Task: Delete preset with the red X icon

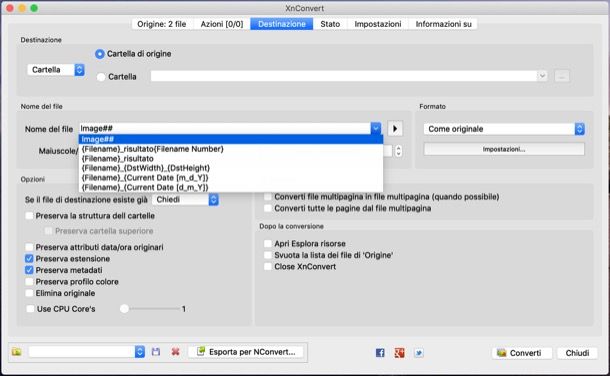Action: point(175,352)
